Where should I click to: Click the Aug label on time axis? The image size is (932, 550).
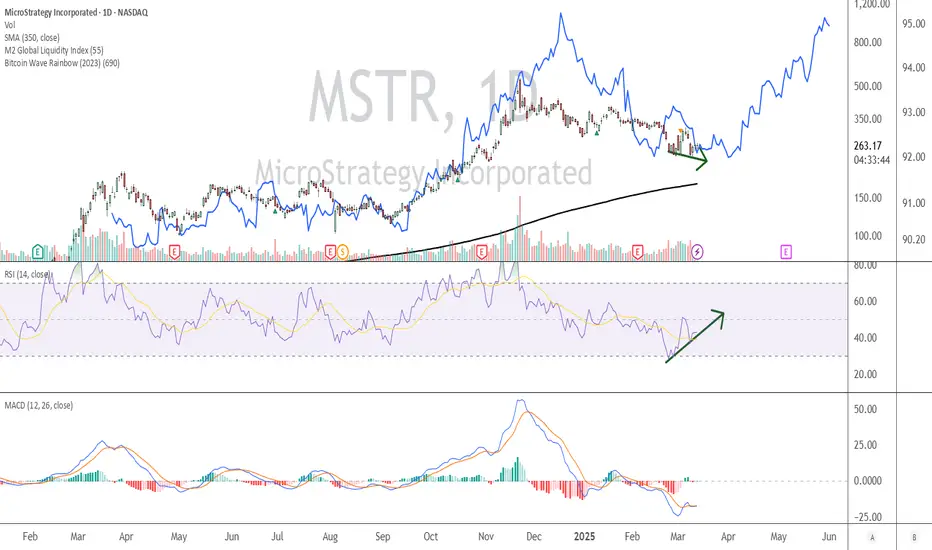tap(330, 536)
